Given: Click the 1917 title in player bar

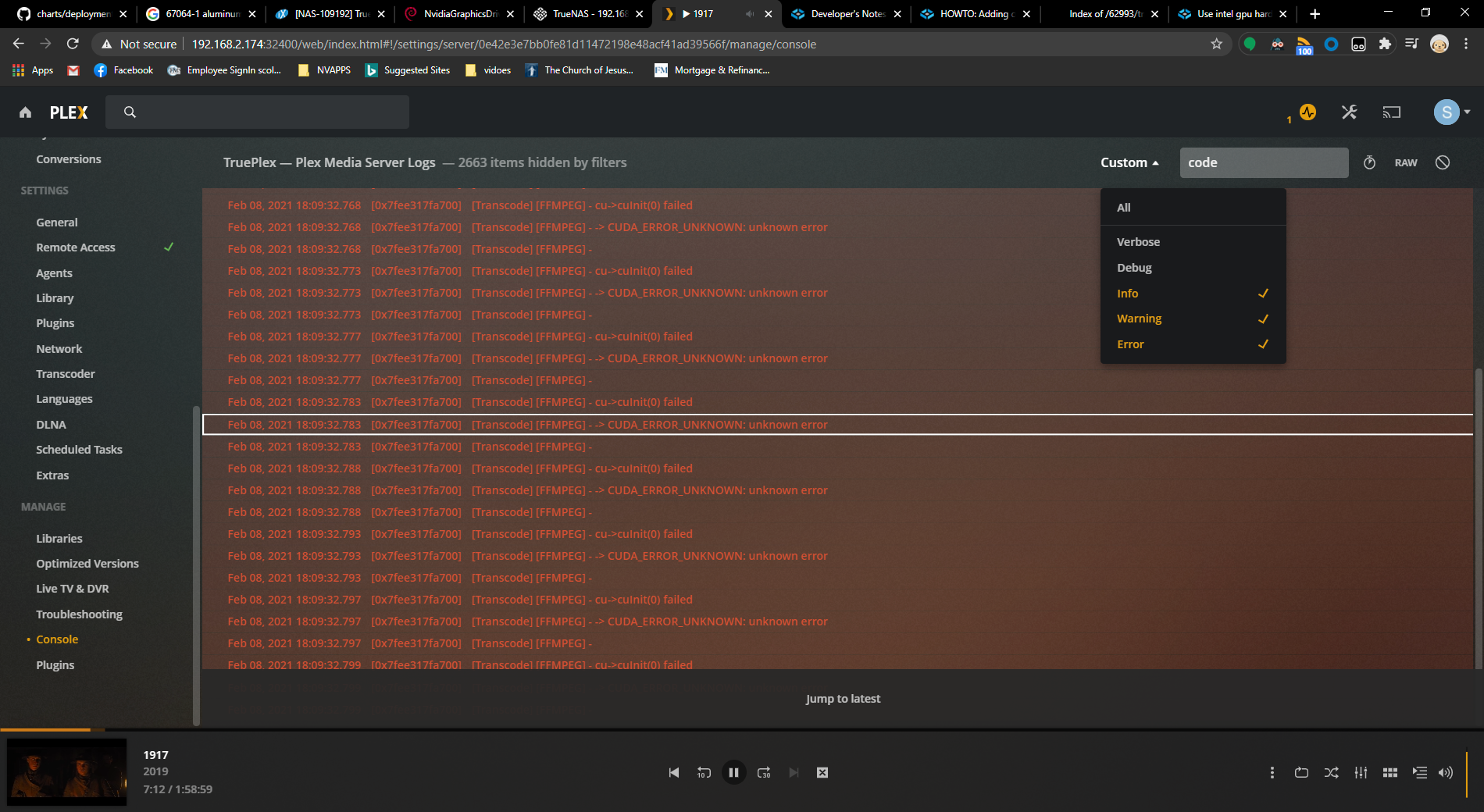Looking at the screenshot, I should point(155,755).
